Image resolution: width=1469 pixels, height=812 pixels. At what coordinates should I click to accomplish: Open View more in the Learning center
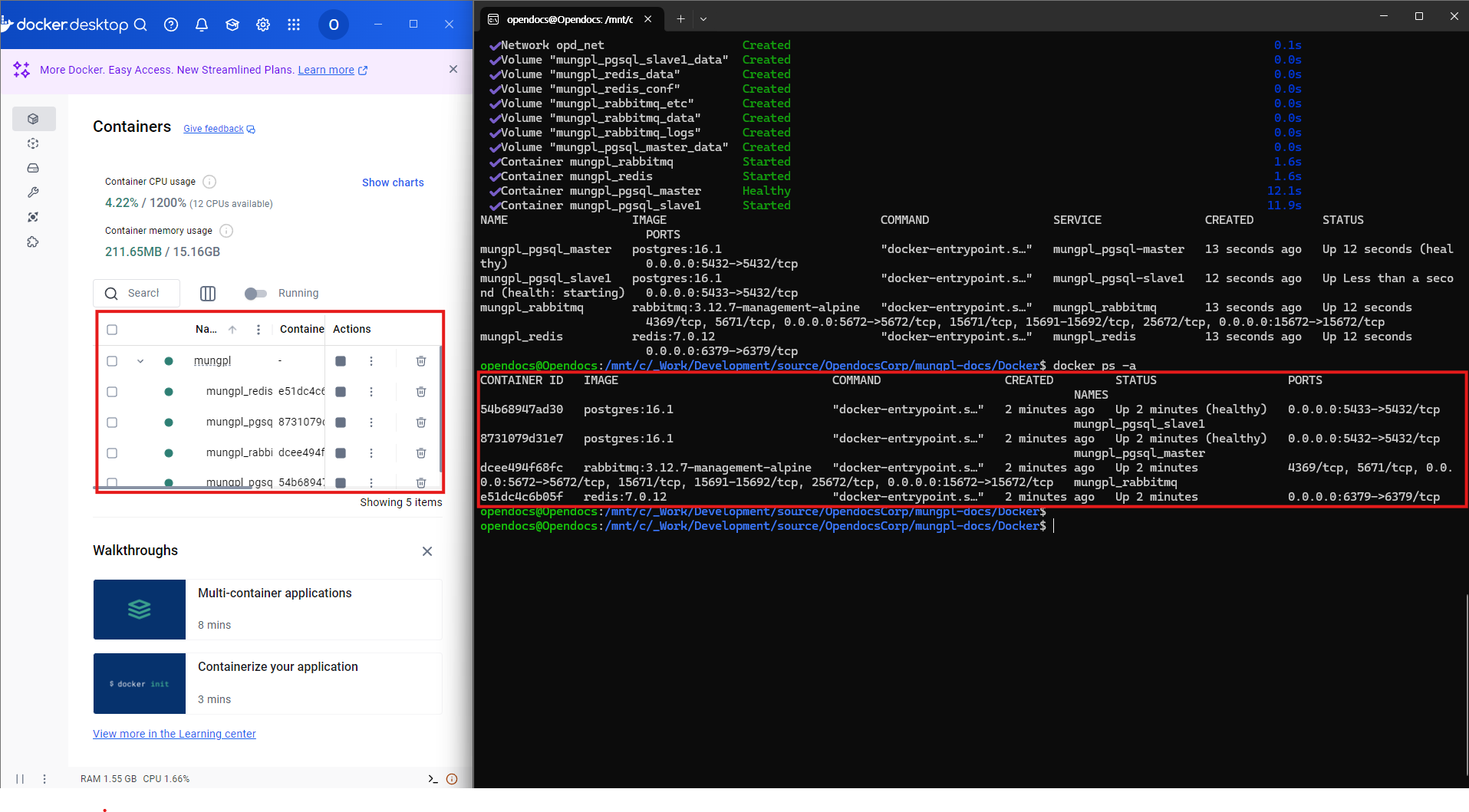174,734
